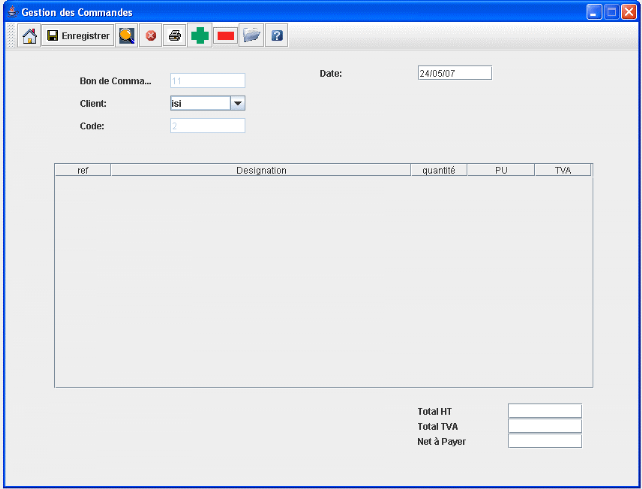642x489 pixels.
Task: Click the Total TVA field
Action: [545, 426]
